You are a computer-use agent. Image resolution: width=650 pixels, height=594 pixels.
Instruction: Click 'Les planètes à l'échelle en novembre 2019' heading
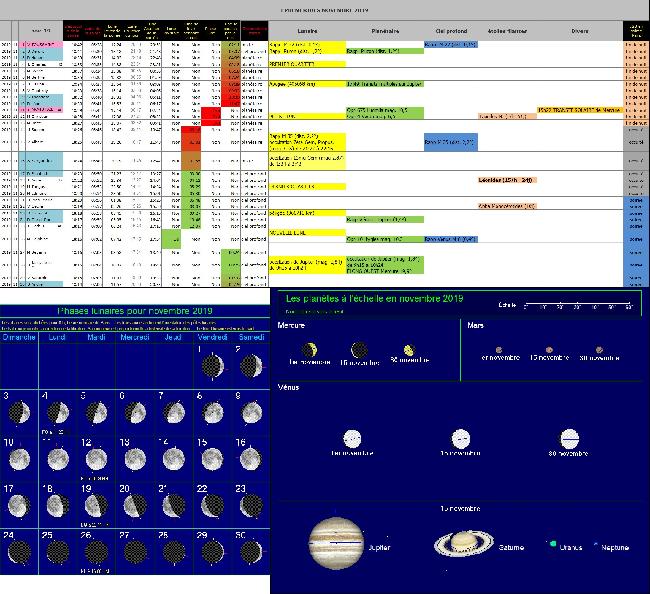pyautogui.click(x=374, y=298)
